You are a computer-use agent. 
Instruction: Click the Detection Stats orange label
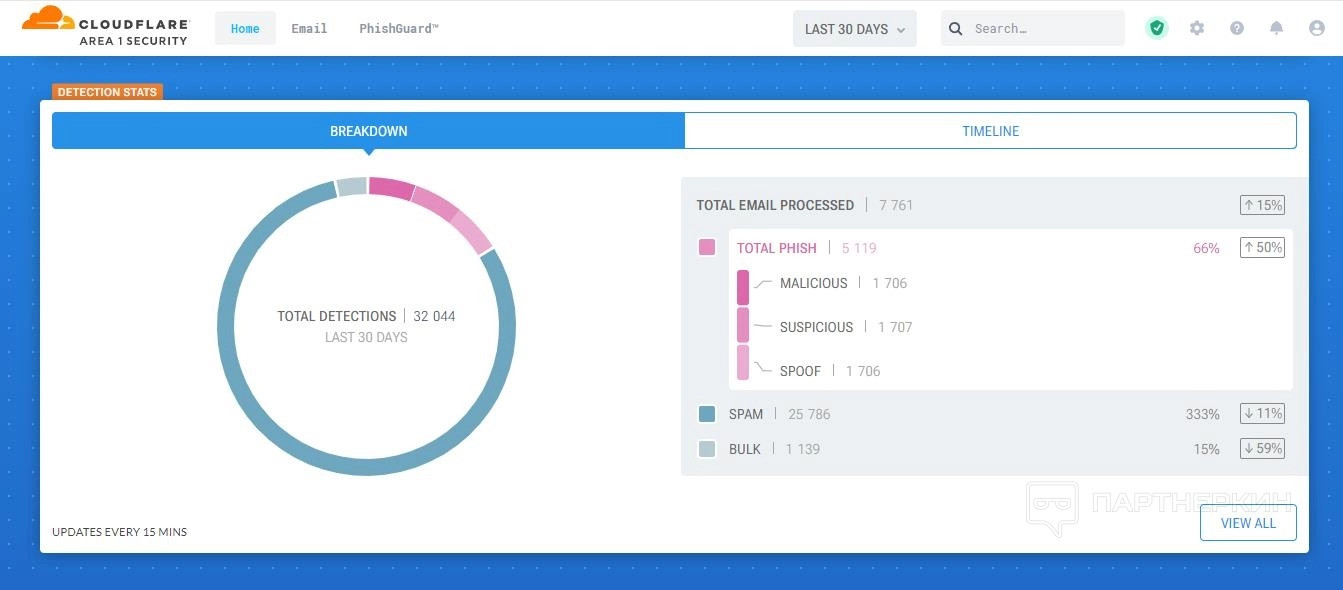click(x=107, y=92)
